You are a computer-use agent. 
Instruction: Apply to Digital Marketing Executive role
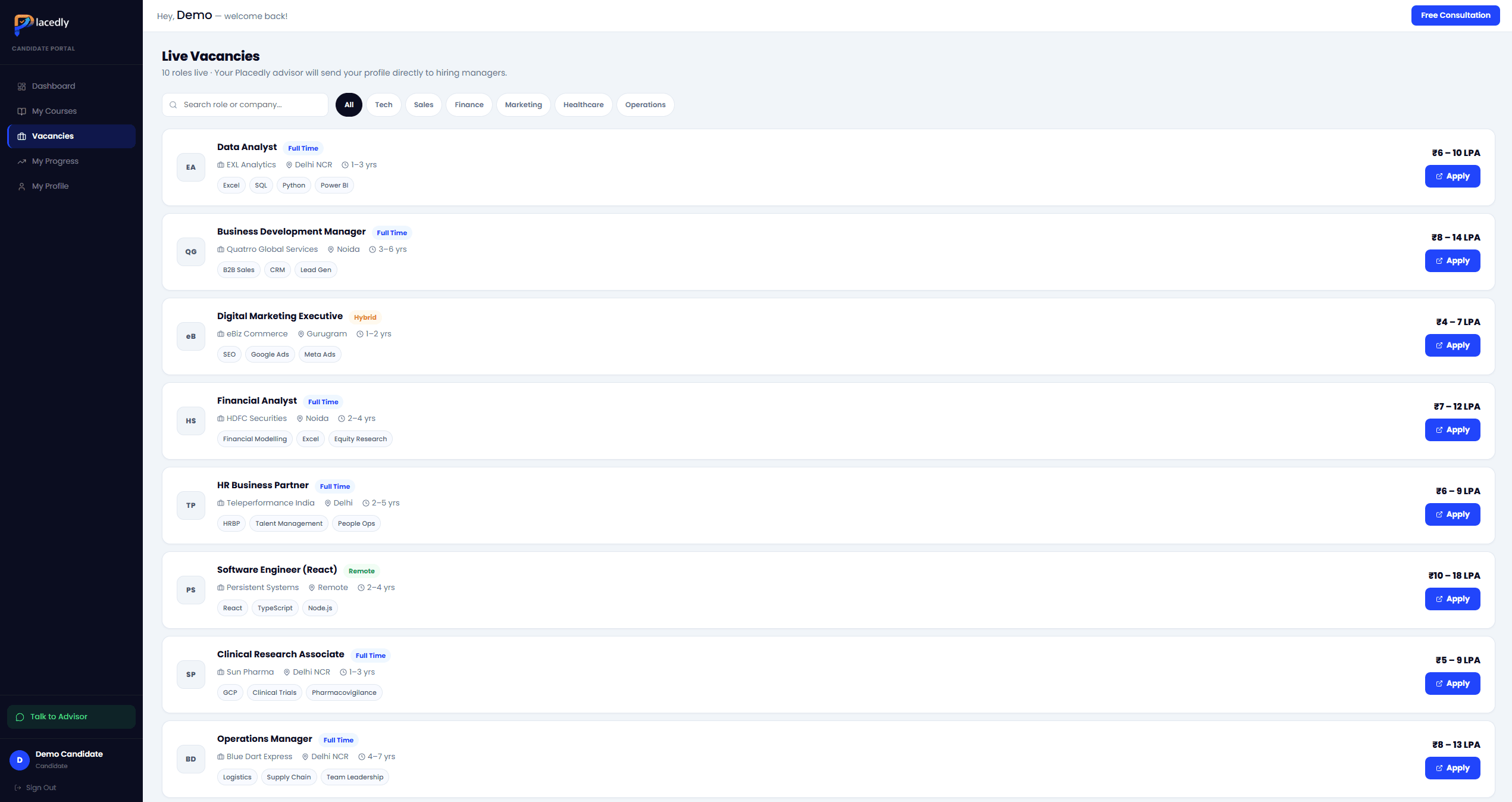(x=1452, y=345)
